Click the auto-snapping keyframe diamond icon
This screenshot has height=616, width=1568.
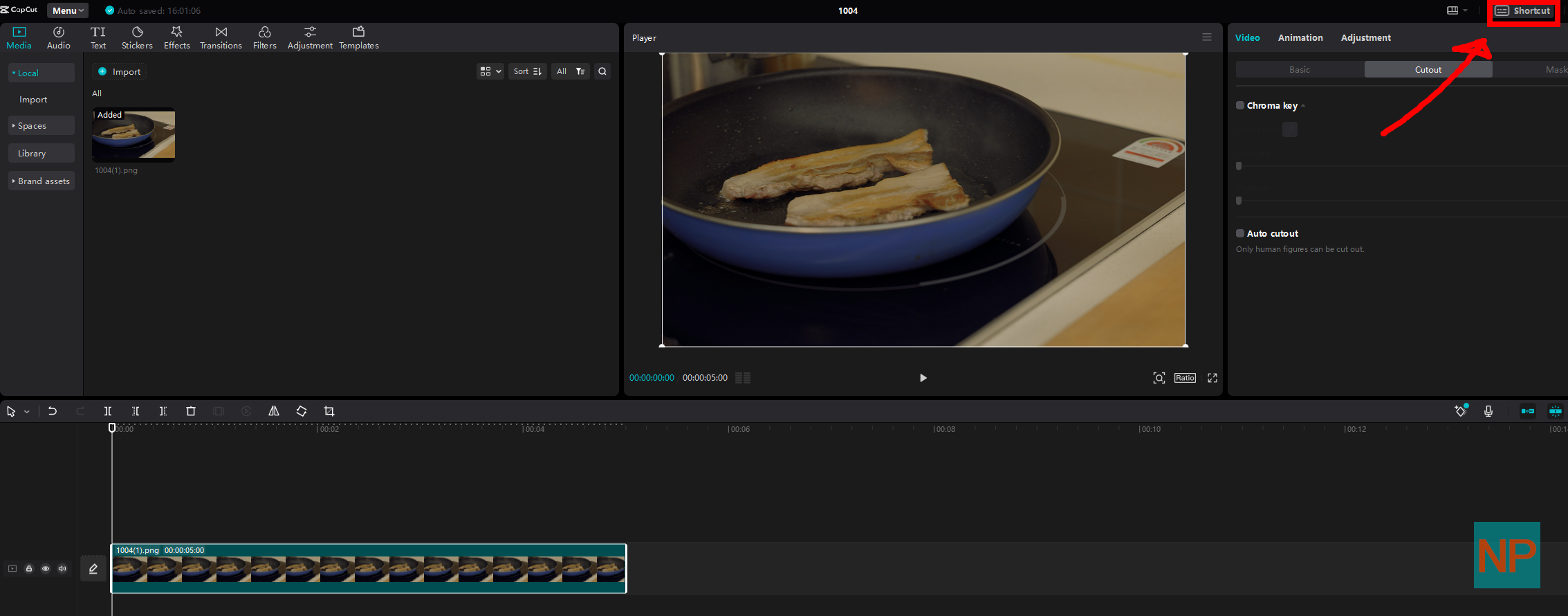(x=1460, y=410)
